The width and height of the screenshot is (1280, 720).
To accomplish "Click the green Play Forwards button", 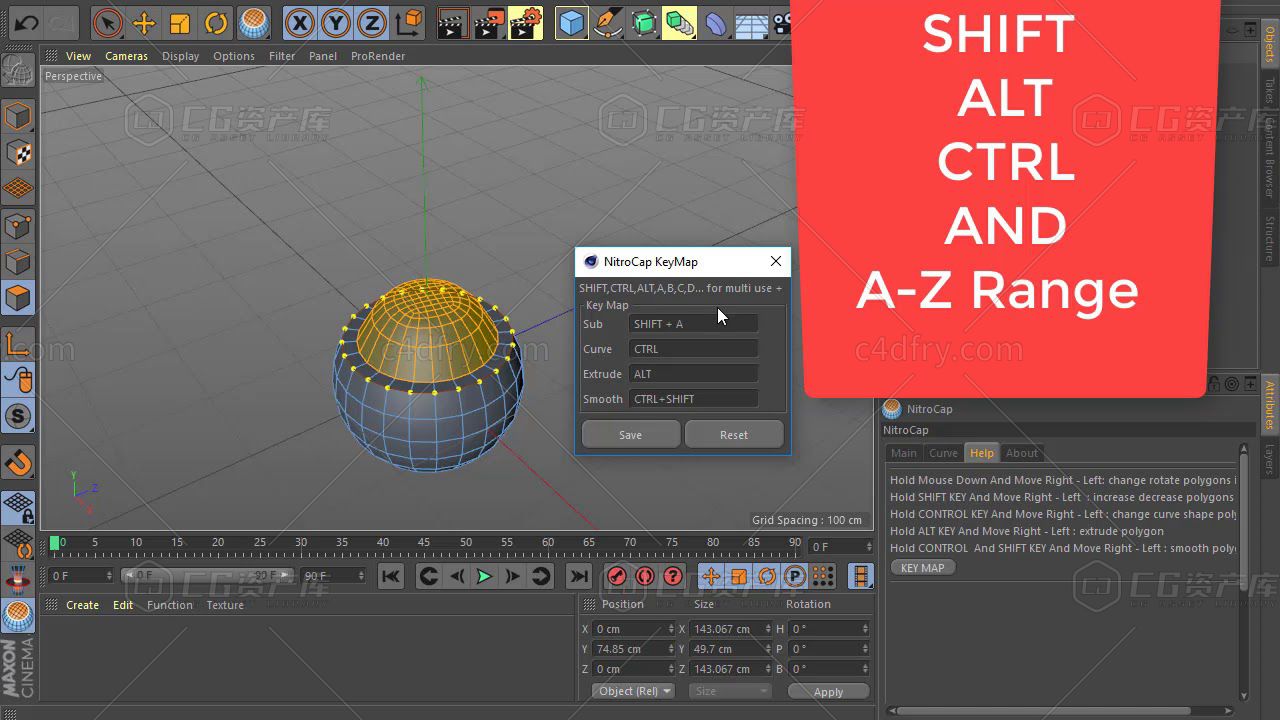I will click(484, 576).
